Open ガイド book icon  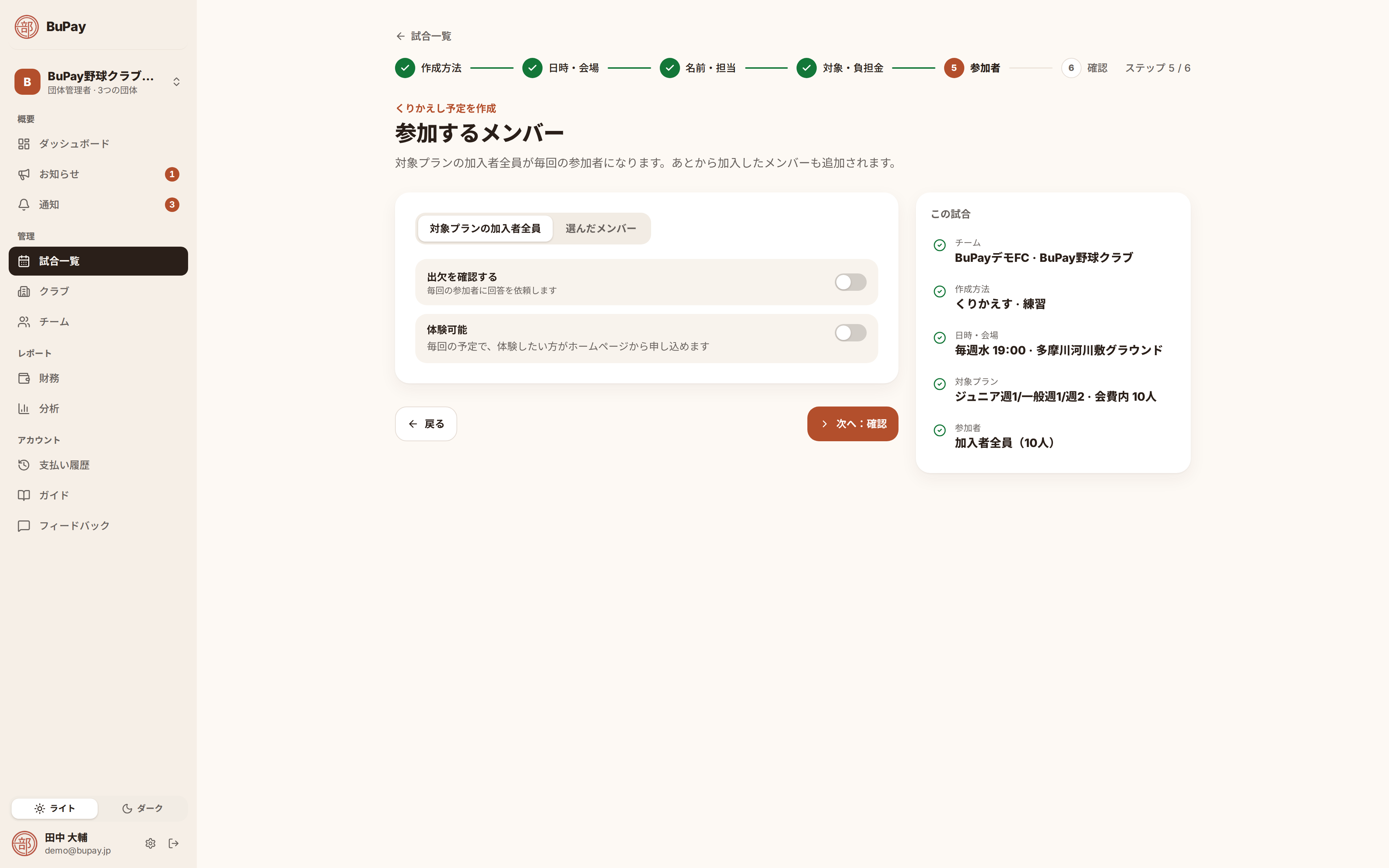click(24, 495)
